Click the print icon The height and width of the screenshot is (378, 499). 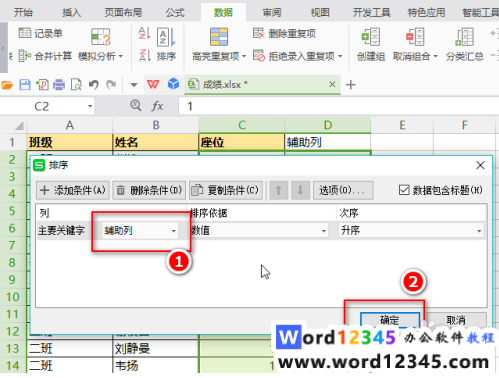(59, 85)
